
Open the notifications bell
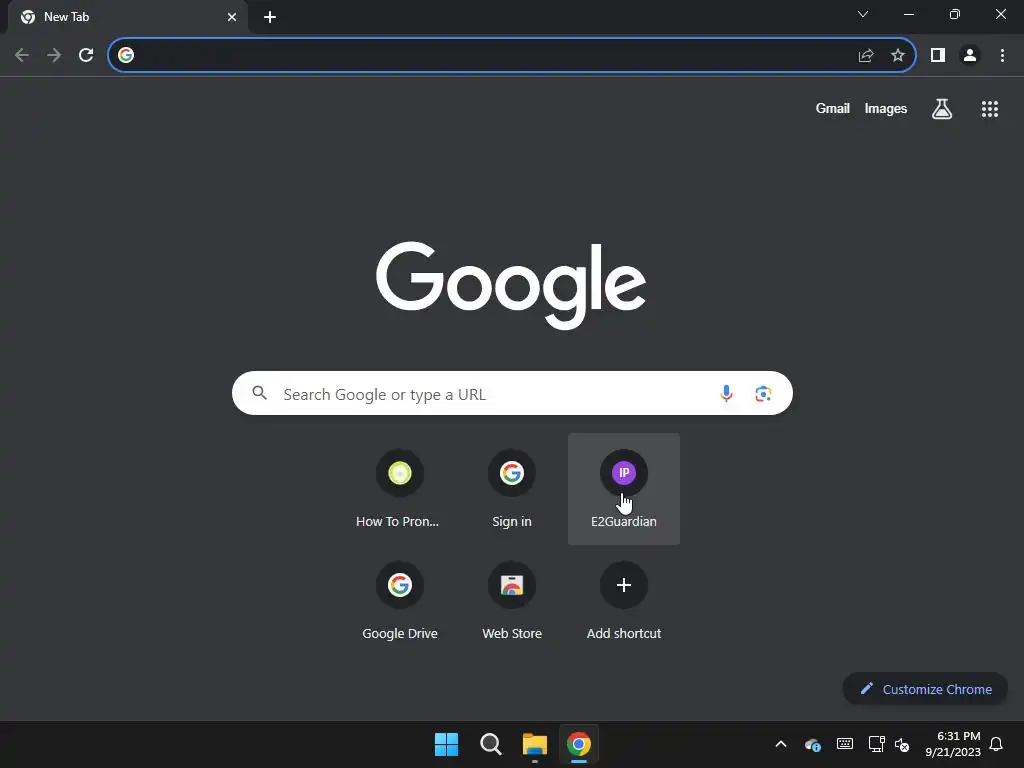pyautogui.click(x=997, y=744)
